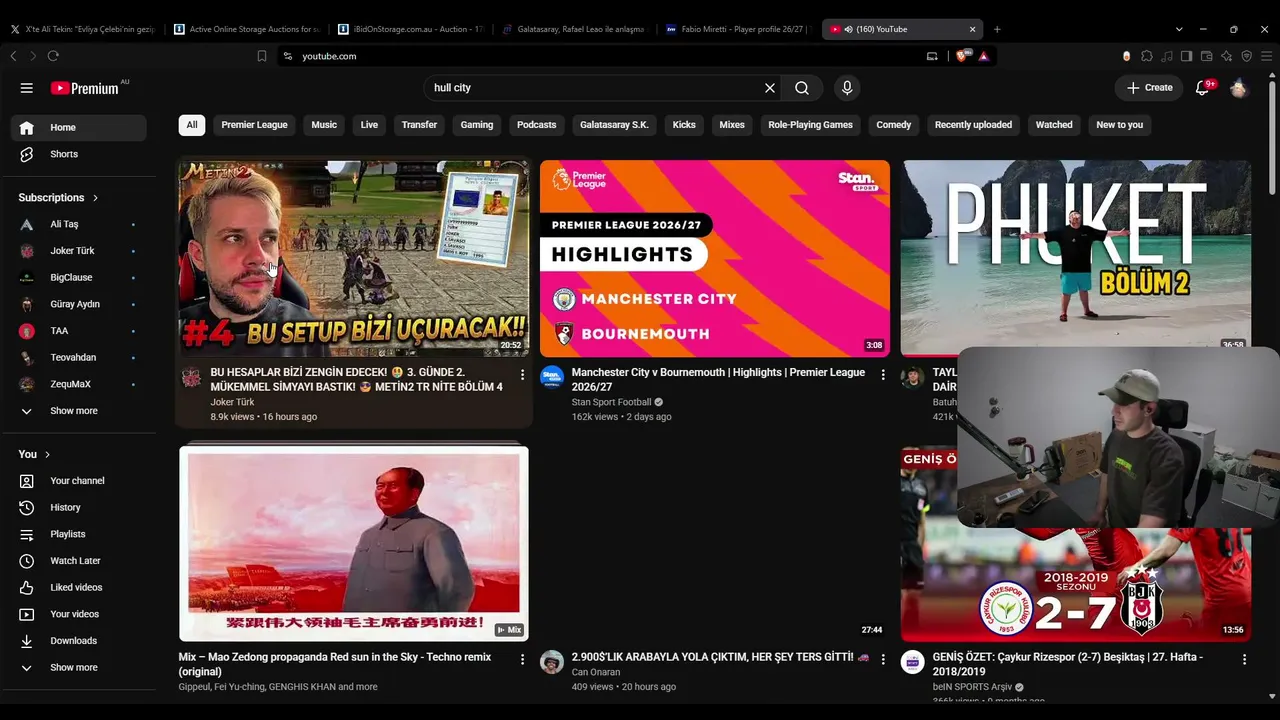Show more items under You
The image size is (1280, 720).
79,668
